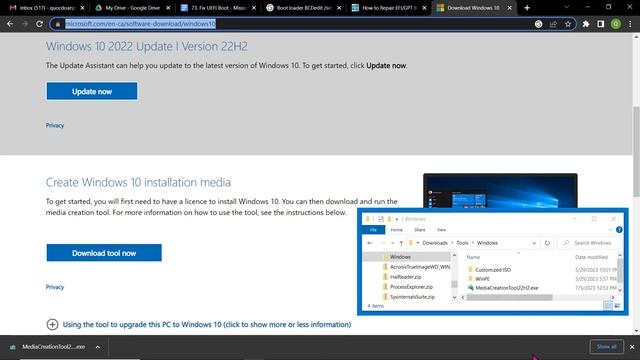Open the Privacy link under Update now
This screenshot has height=360, width=640.
click(55, 125)
